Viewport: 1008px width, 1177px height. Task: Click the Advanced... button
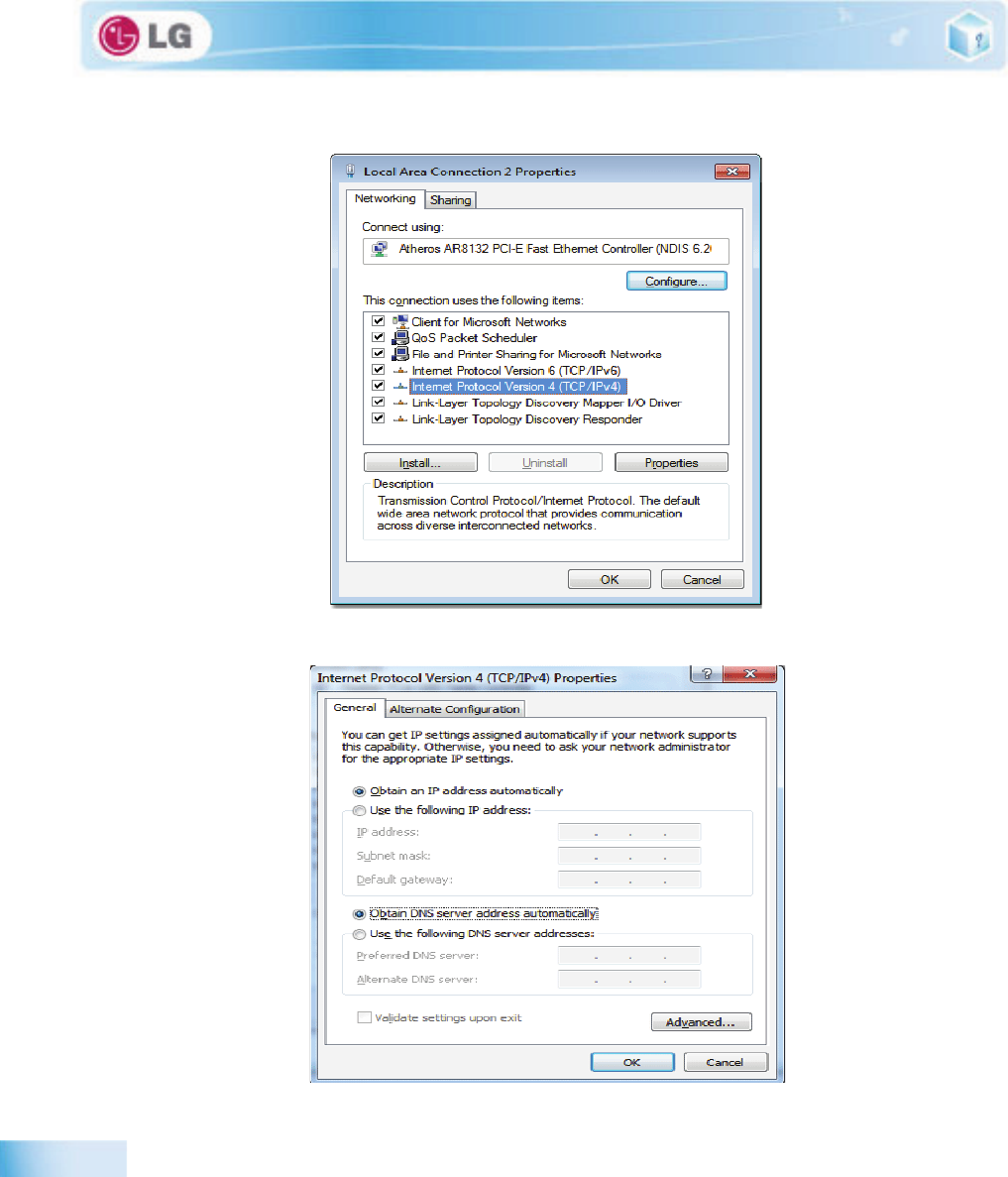click(x=701, y=1021)
